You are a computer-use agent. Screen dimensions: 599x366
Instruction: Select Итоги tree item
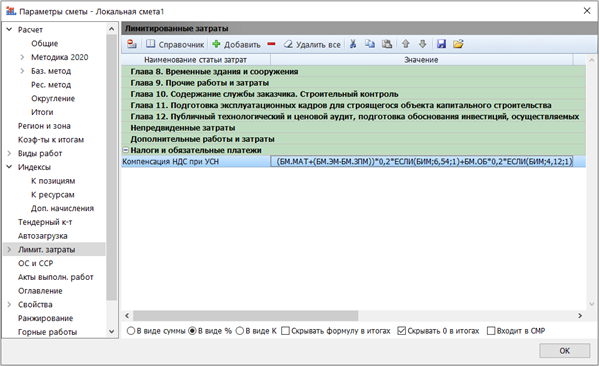pyautogui.click(x=42, y=112)
